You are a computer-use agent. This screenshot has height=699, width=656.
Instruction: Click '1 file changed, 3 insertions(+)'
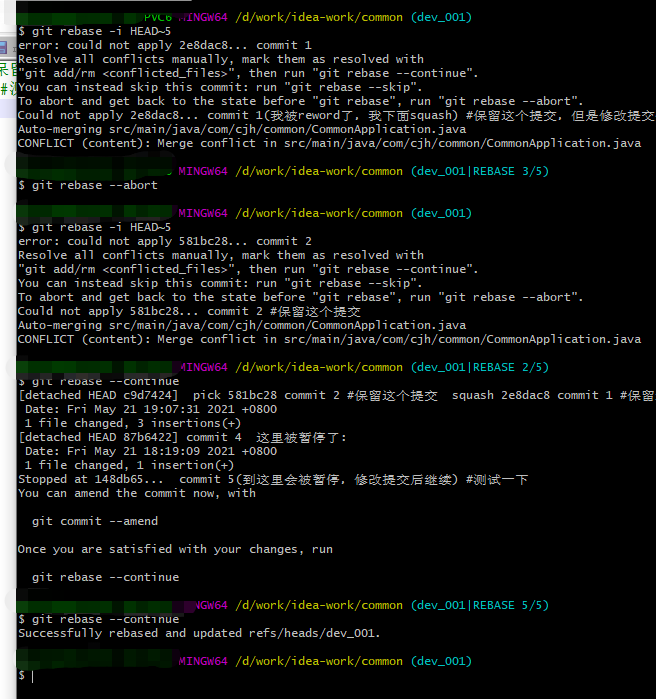(133, 424)
